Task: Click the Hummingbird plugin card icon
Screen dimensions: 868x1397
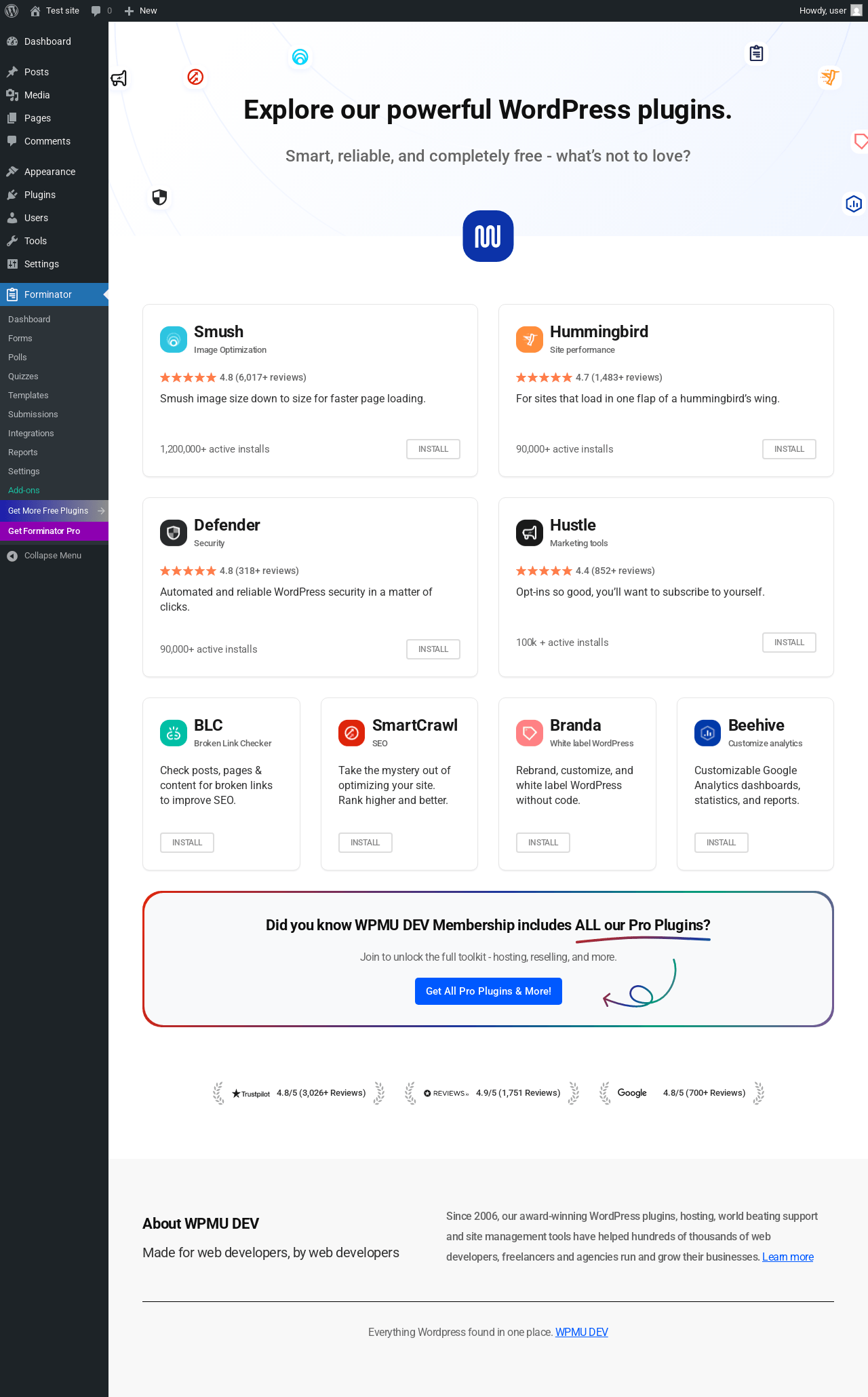Action: (x=530, y=339)
